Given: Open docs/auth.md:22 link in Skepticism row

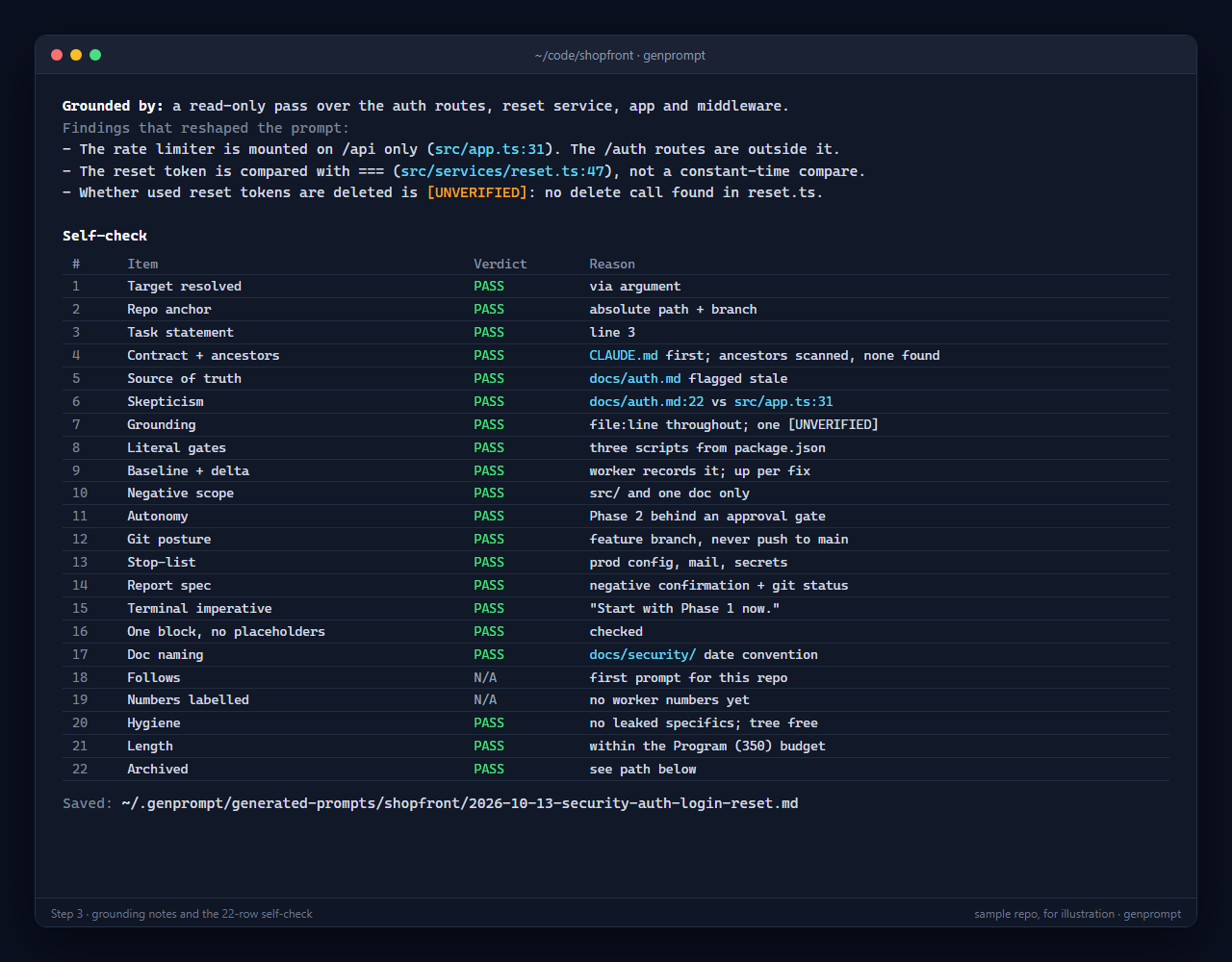Looking at the screenshot, I should (647, 401).
